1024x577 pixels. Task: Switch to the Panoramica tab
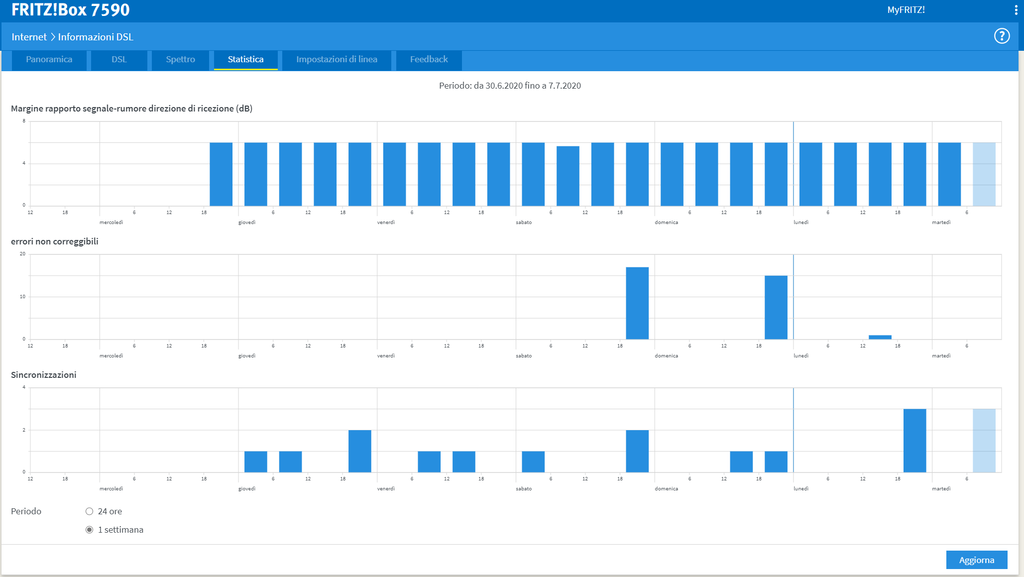point(49,60)
